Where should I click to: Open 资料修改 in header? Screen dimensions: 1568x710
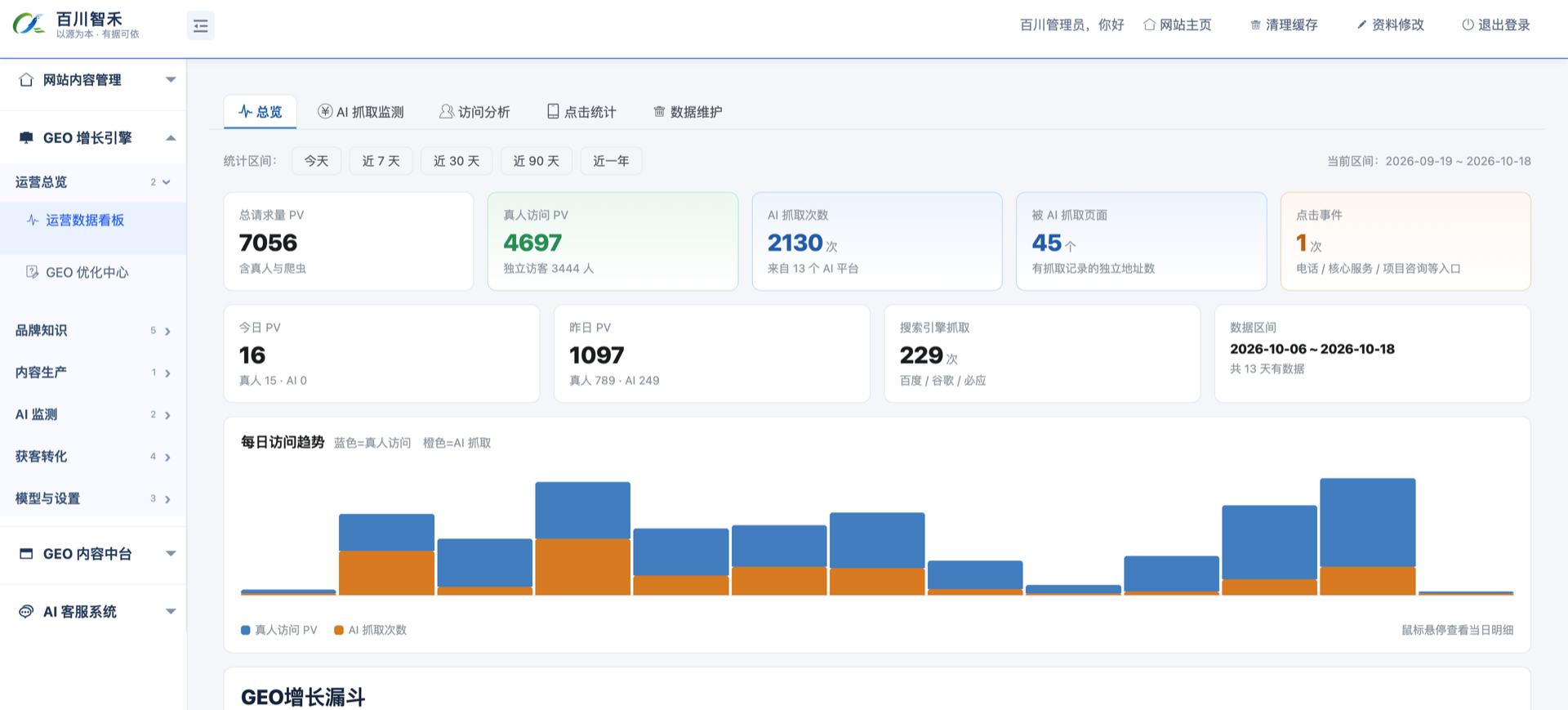[1390, 25]
